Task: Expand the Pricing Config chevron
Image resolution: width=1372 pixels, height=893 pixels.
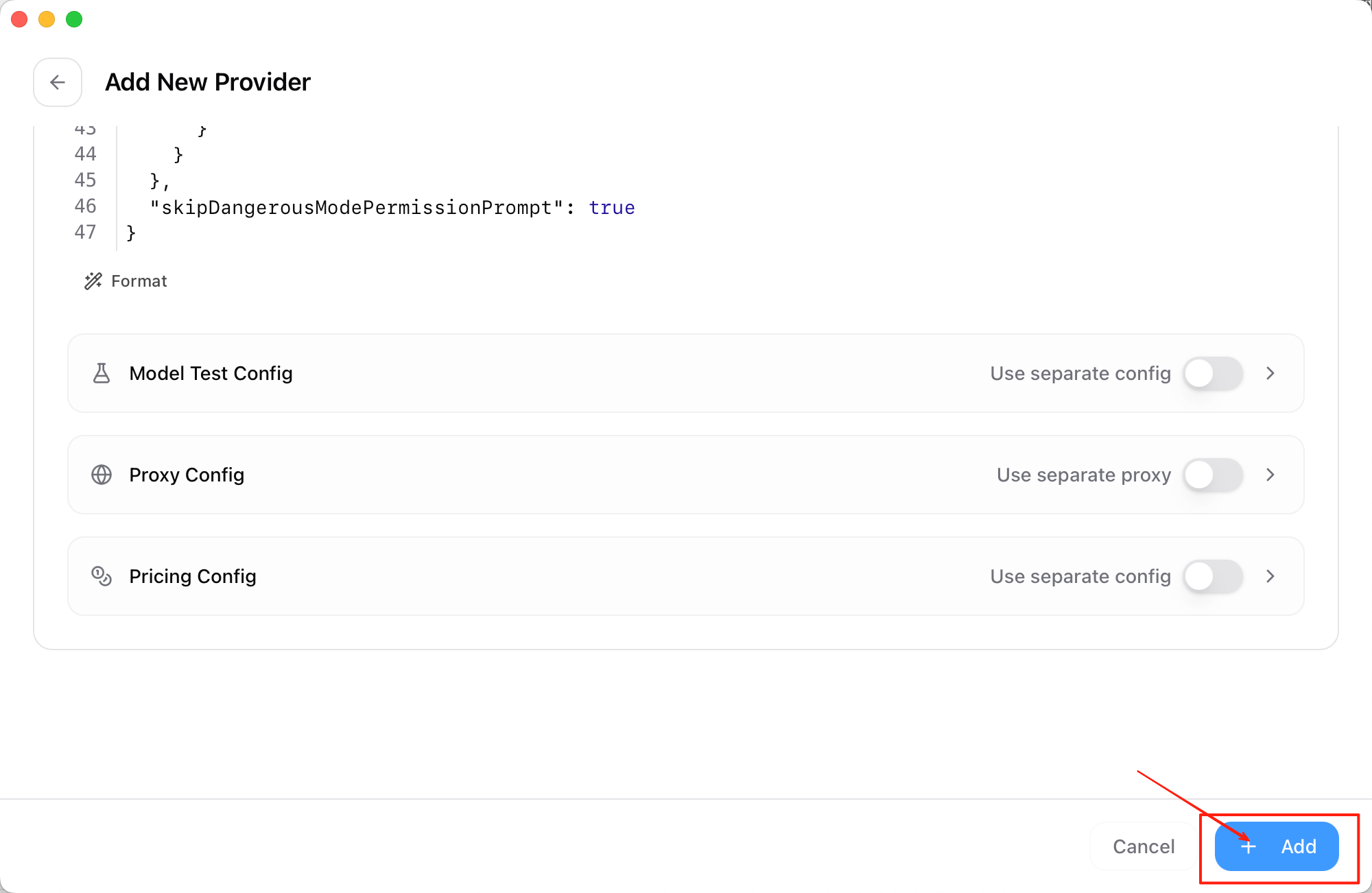Action: coord(1270,576)
